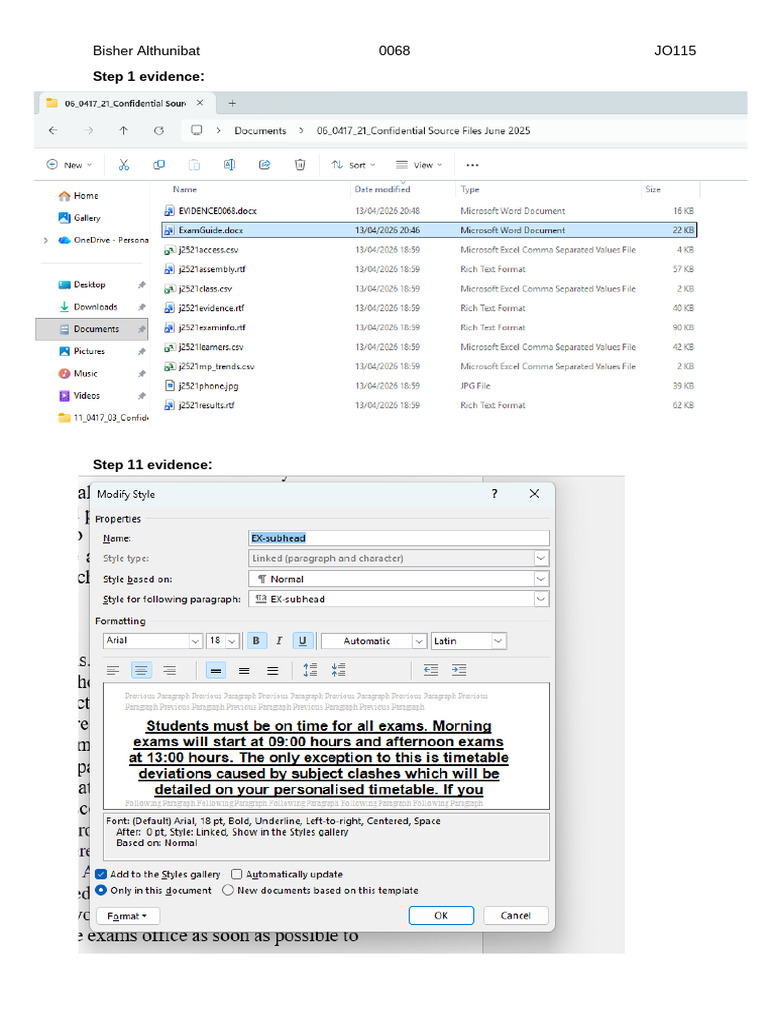The image size is (768, 1024).
Task: Open the New dropdown in Explorer
Action: click(69, 165)
